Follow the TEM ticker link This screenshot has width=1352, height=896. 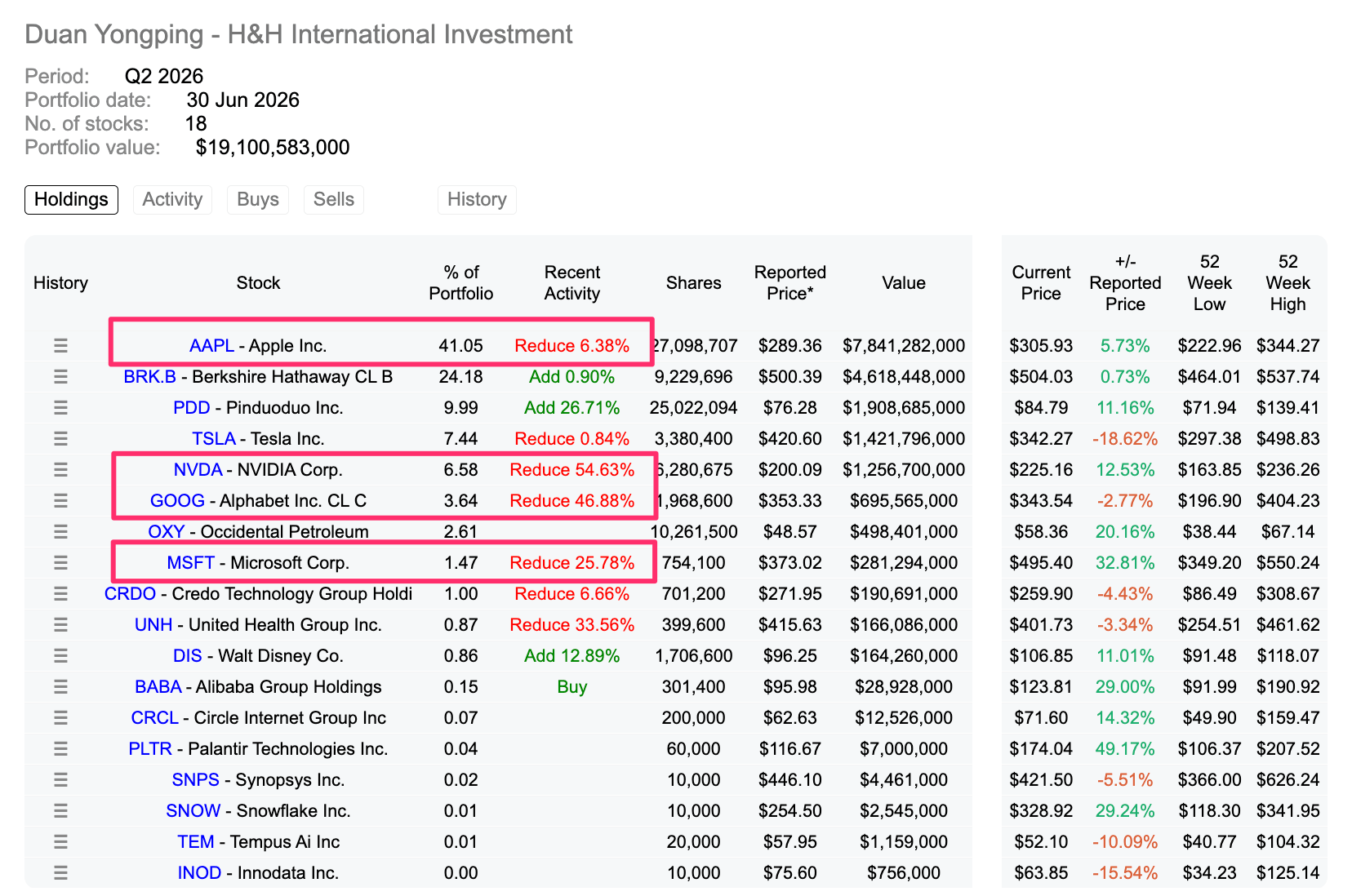point(196,842)
